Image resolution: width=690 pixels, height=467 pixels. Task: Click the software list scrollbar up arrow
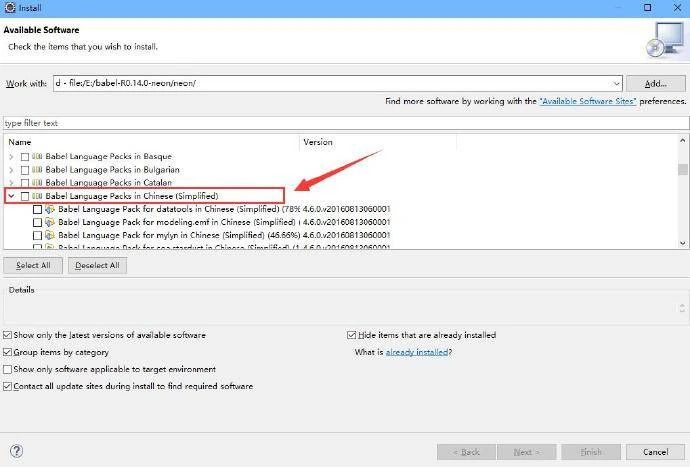tap(683, 141)
